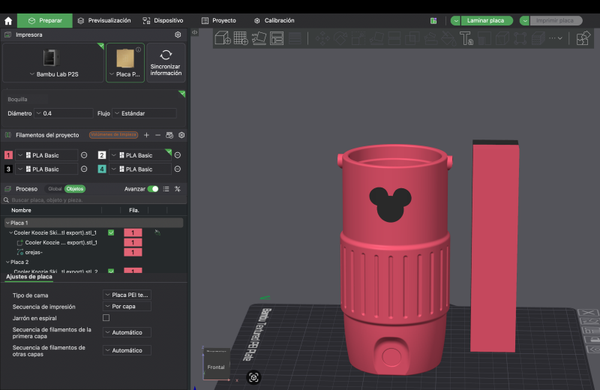Click the camera view icon below the plate
Viewport: 600px width, 390px height.
[253, 378]
